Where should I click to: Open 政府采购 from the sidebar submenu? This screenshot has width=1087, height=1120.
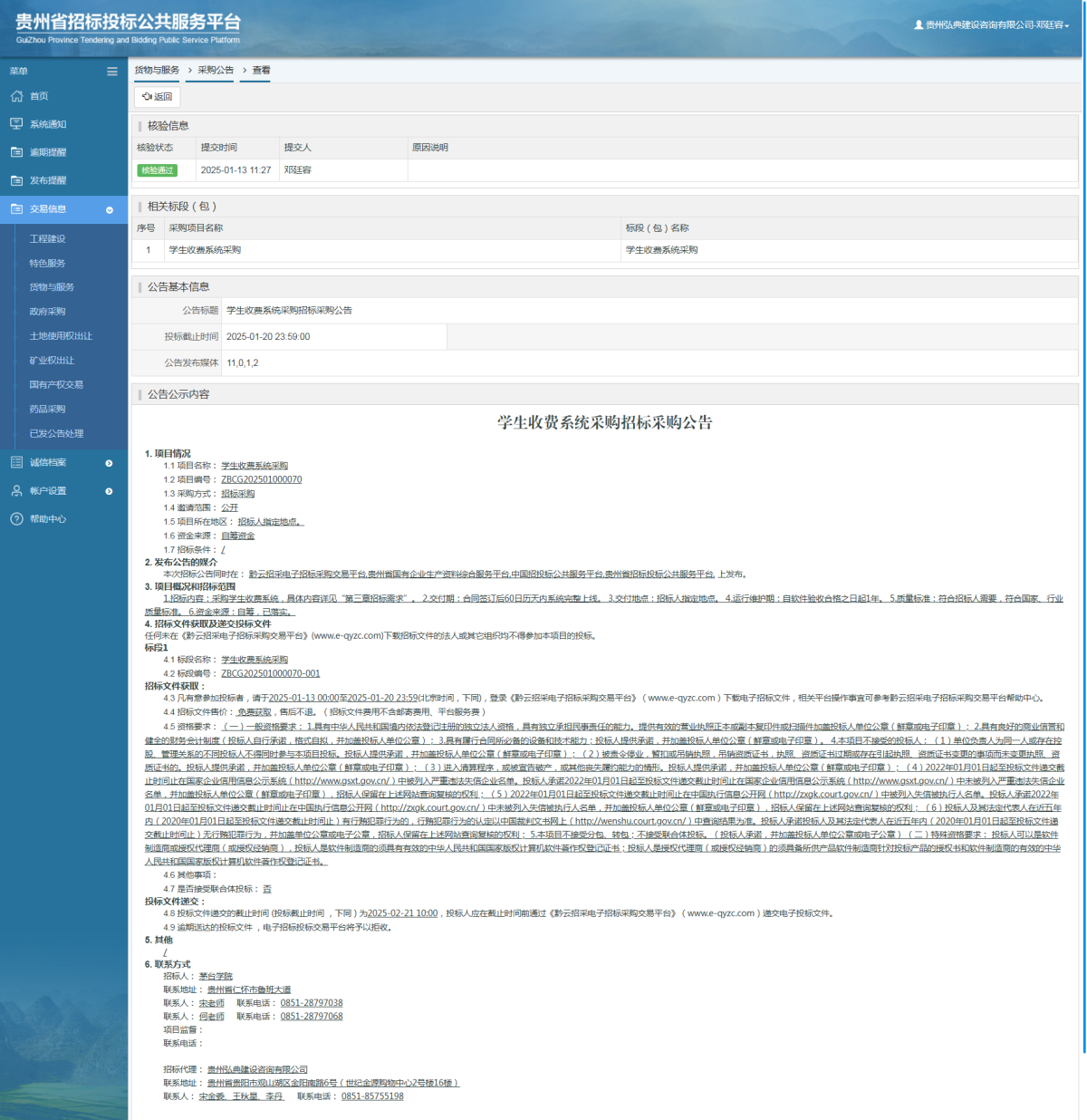click(x=47, y=312)
